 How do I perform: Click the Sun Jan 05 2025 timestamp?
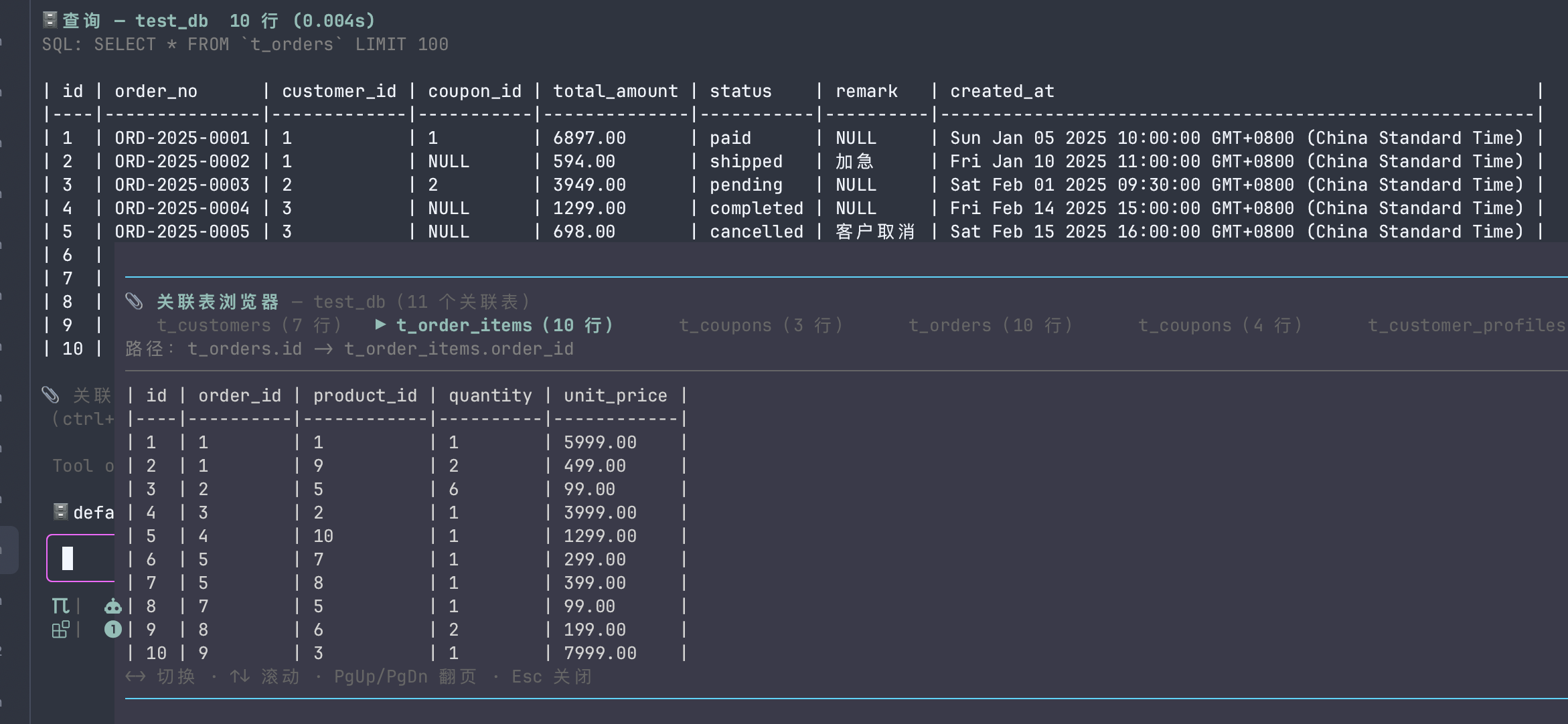click(x=1237, y=138)
